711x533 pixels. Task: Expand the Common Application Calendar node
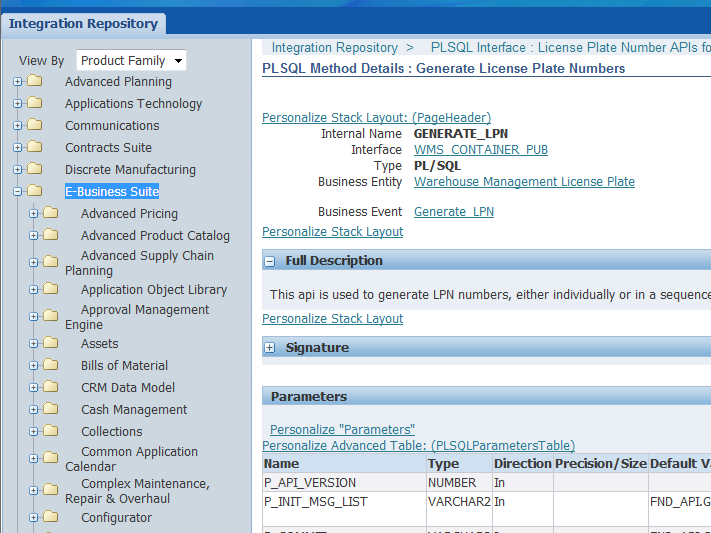(x=34, y=459)
